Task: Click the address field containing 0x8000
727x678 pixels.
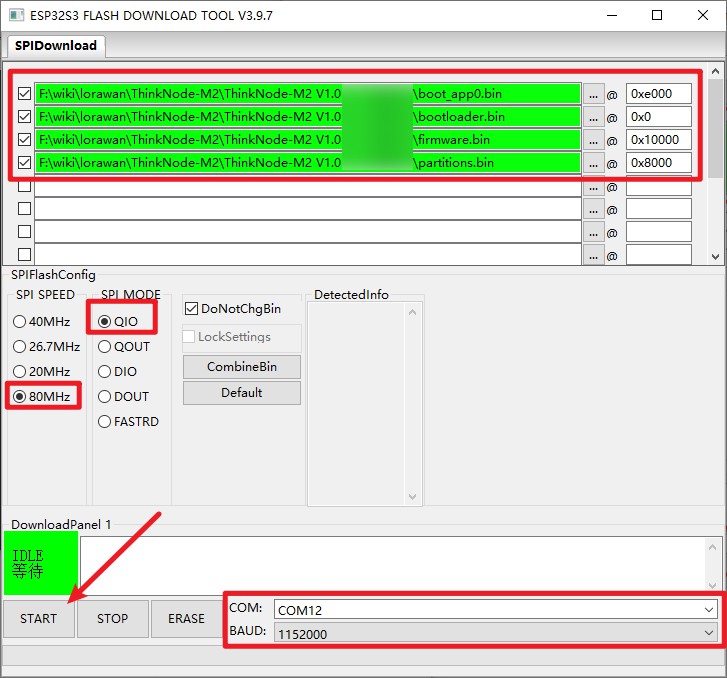Action: [x=659, y=163]
